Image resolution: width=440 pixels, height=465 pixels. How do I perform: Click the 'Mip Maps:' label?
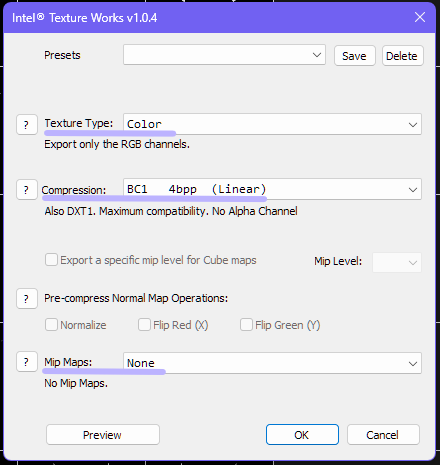68,362
